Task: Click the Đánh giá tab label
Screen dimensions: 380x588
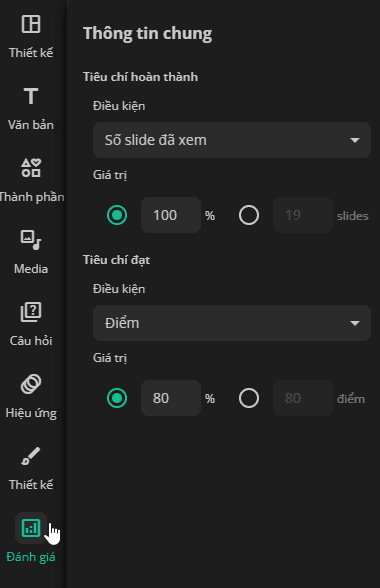Action: [x=31, y=557]
